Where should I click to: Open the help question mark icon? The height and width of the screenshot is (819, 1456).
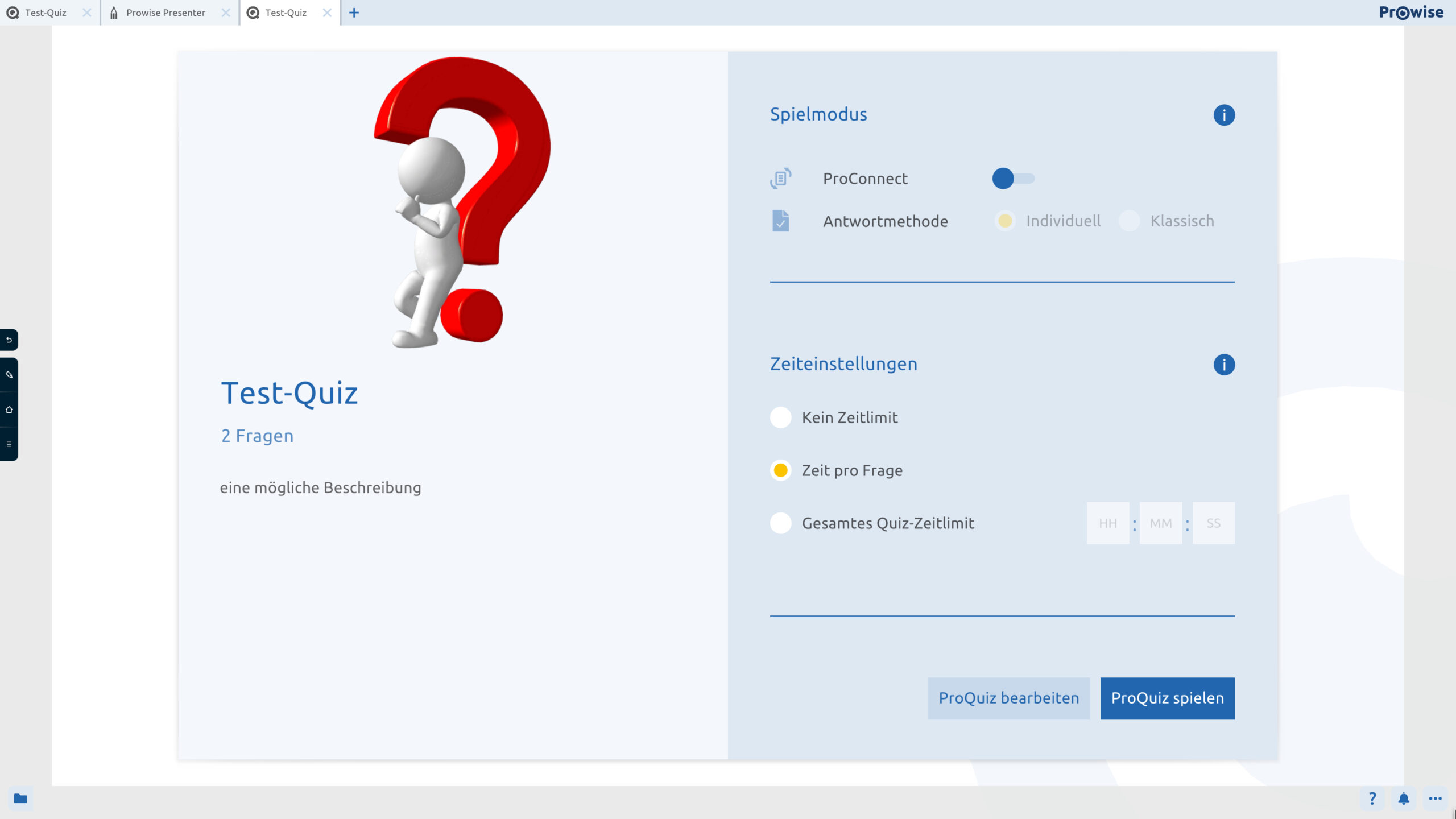pyautogui.click(x=1372, y=799)
